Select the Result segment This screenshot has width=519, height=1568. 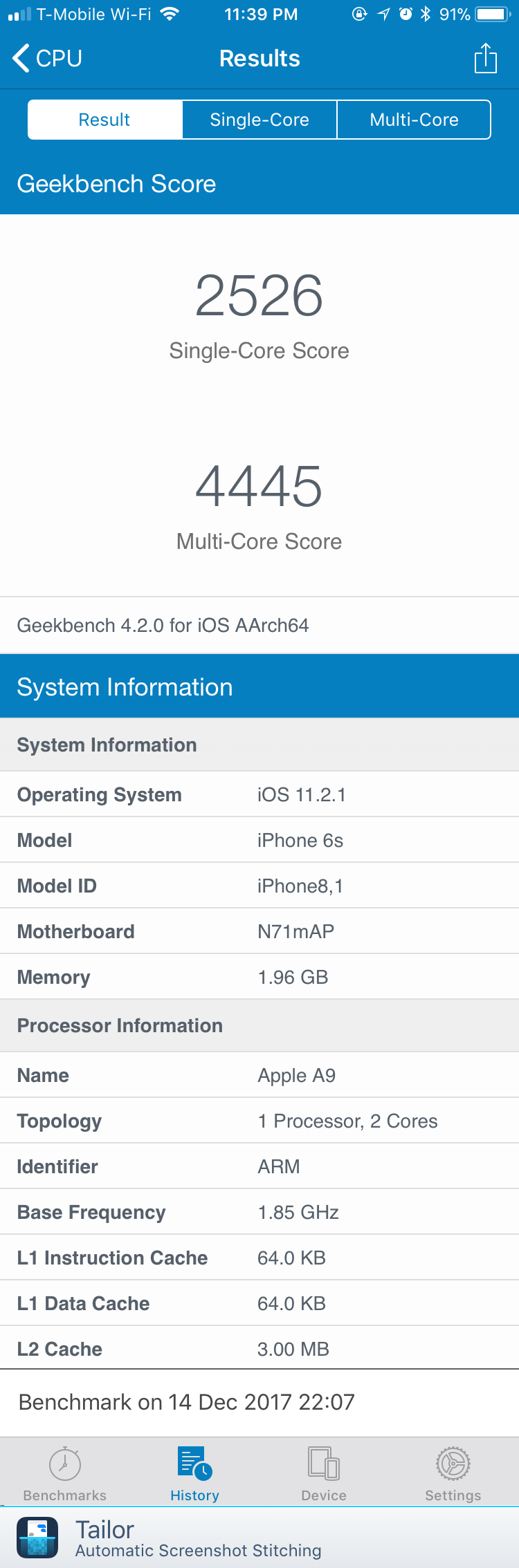point(104,120)
